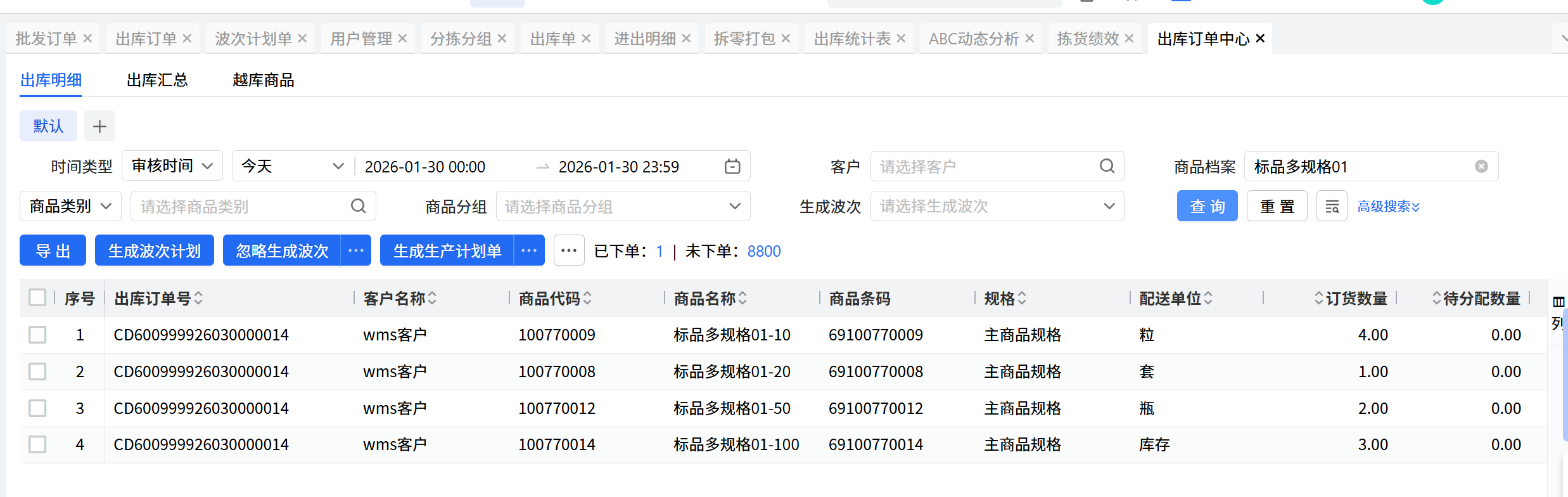Open the 审核时间 time type dropdown
This screenshot has width=1568, height=497.
click(172, 166)
